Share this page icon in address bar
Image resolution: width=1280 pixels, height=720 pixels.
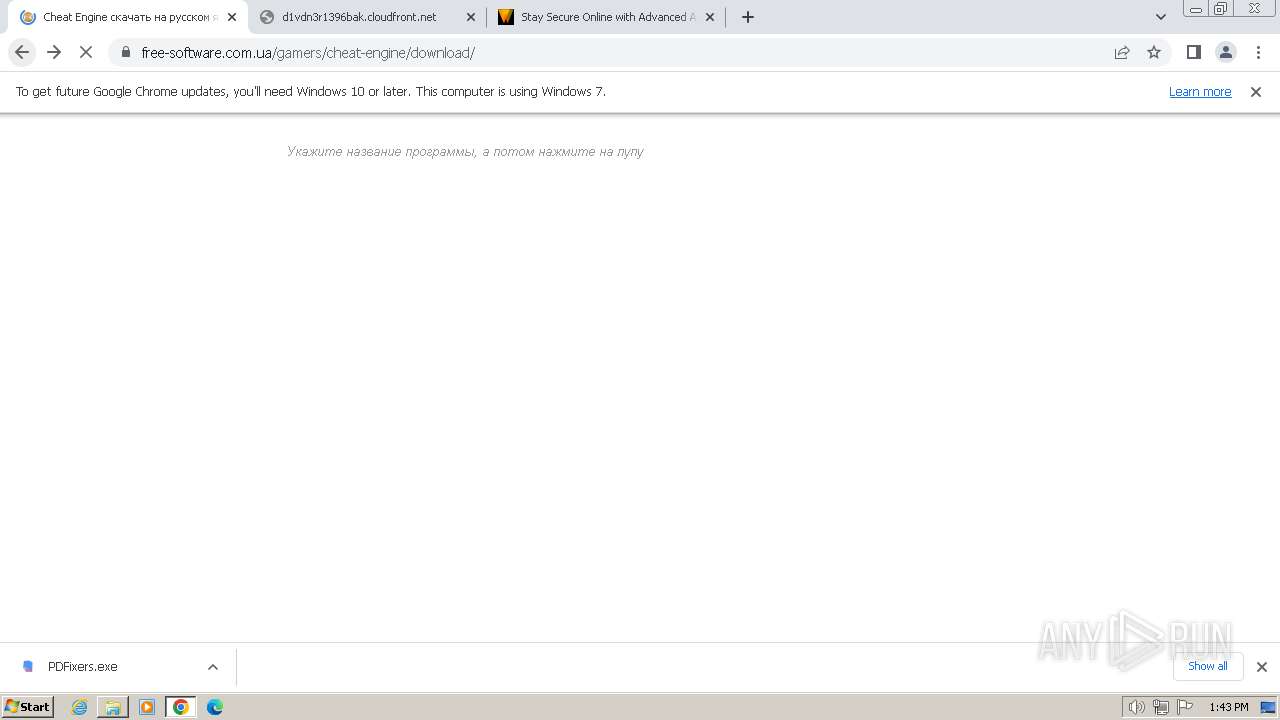tap(1122, 52)
